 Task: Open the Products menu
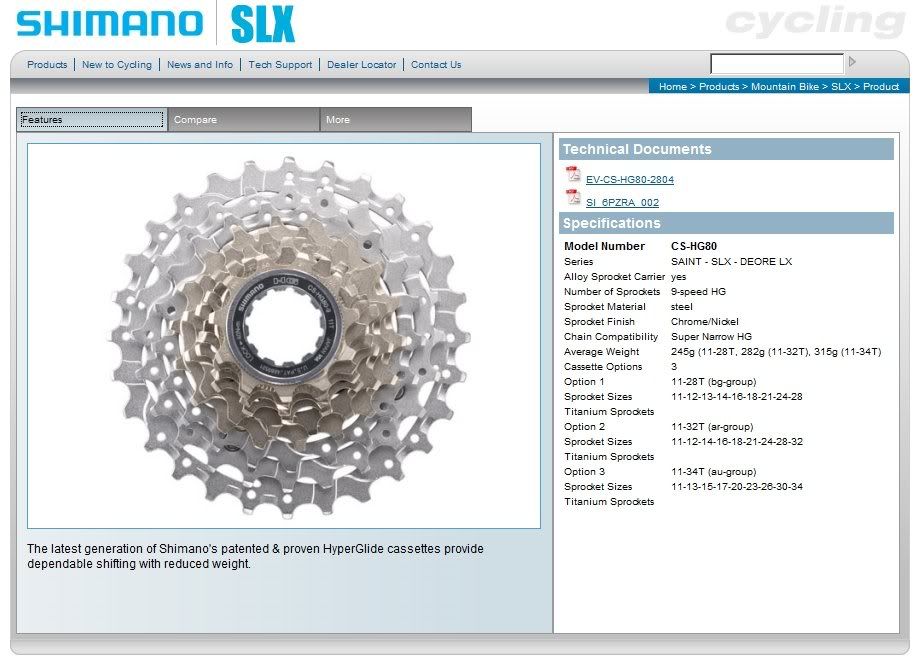(x=47, y=64)
